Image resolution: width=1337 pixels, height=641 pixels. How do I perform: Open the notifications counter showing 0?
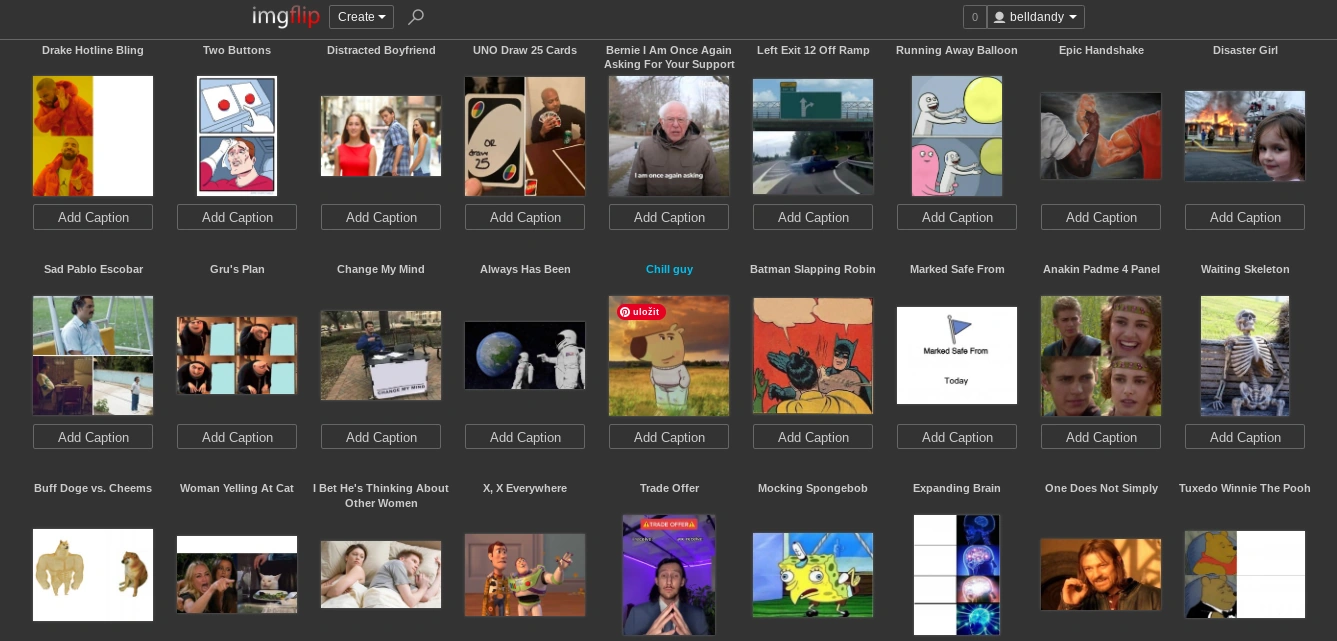point(974,17)
